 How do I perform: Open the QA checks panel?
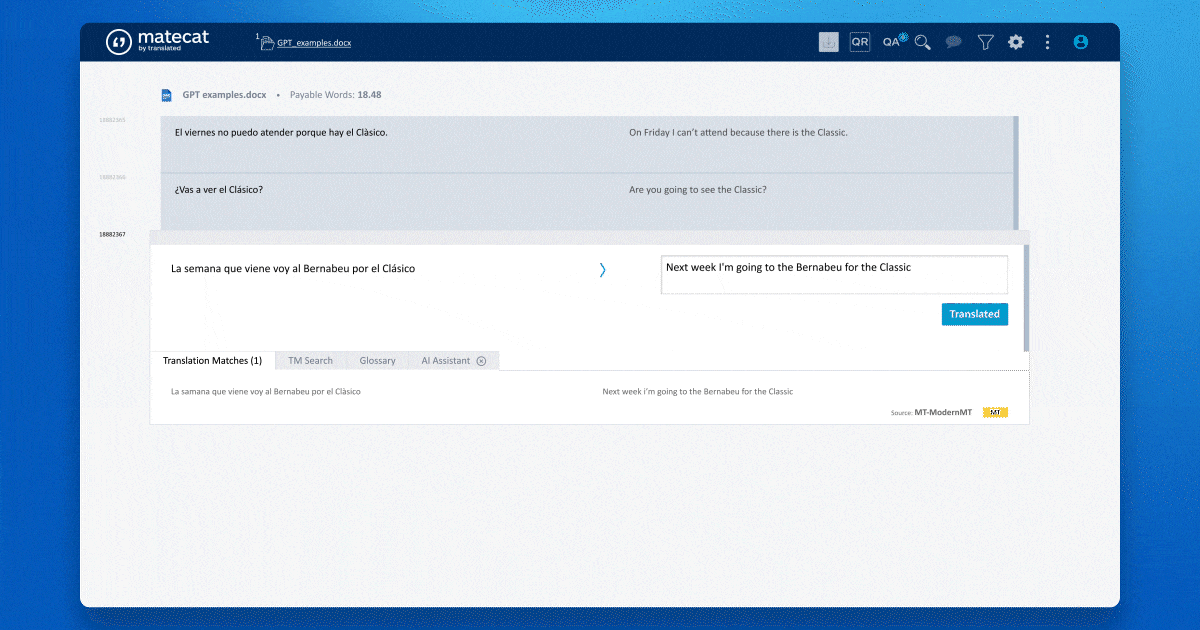tap(893, 42)
